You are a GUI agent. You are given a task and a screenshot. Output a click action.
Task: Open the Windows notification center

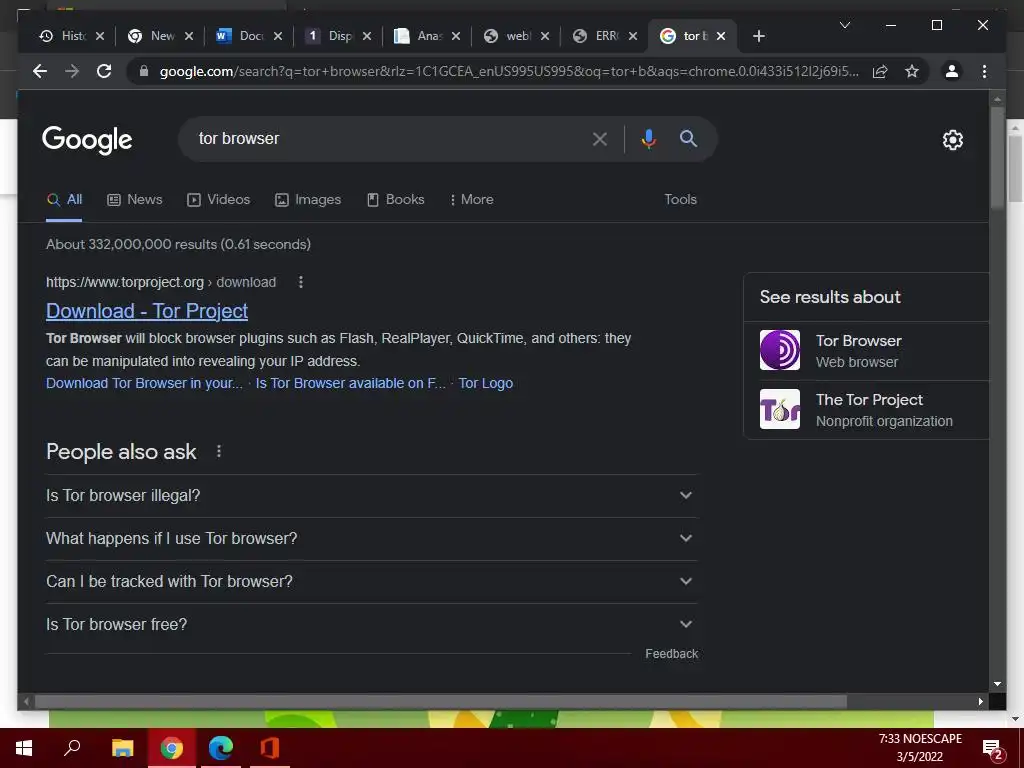pyautogui.click(x=993, y=750)
